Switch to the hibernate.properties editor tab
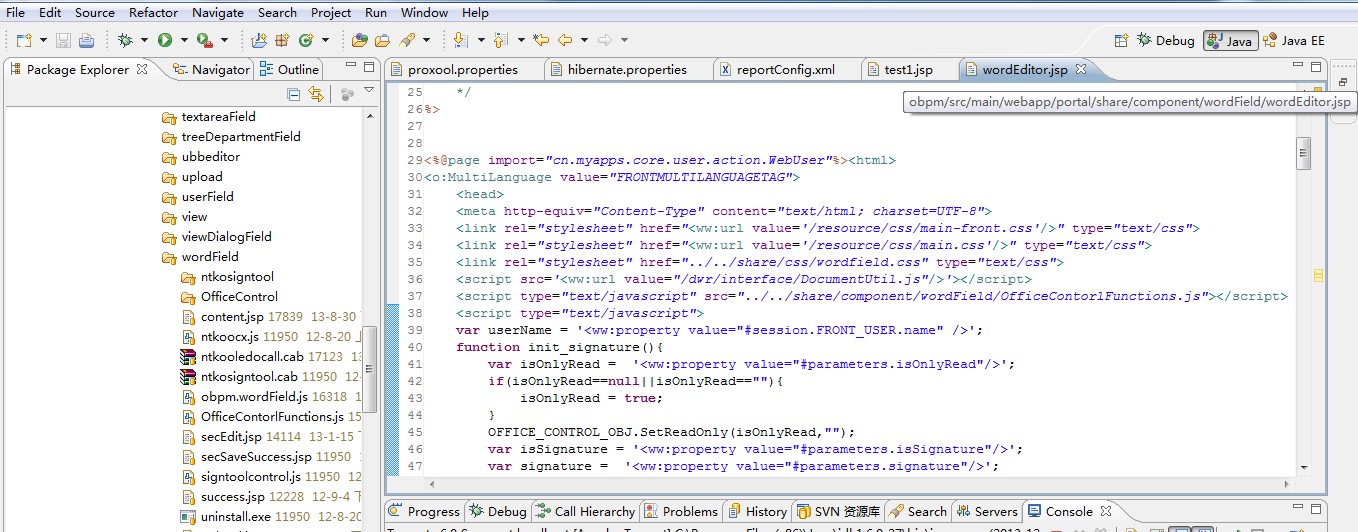This screenshot has height=532, width=1358. (x=627, y=69)
